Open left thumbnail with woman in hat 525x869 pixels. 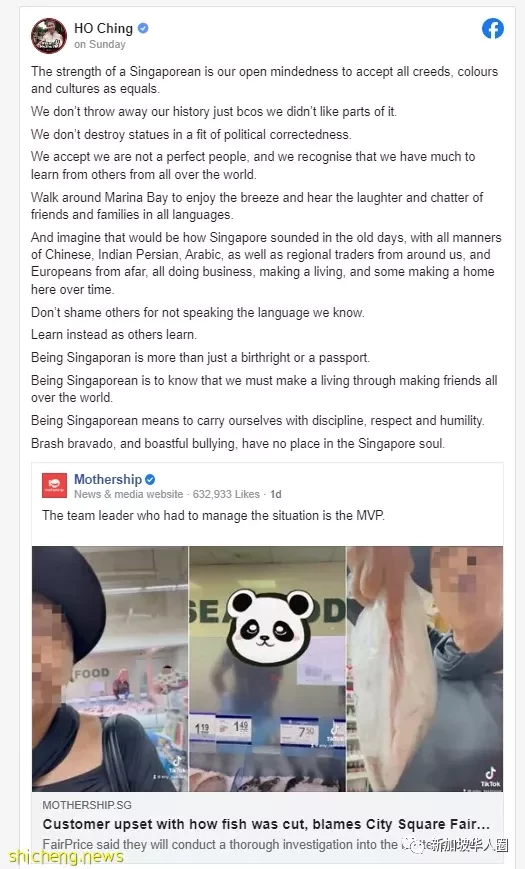coord(110,668)
